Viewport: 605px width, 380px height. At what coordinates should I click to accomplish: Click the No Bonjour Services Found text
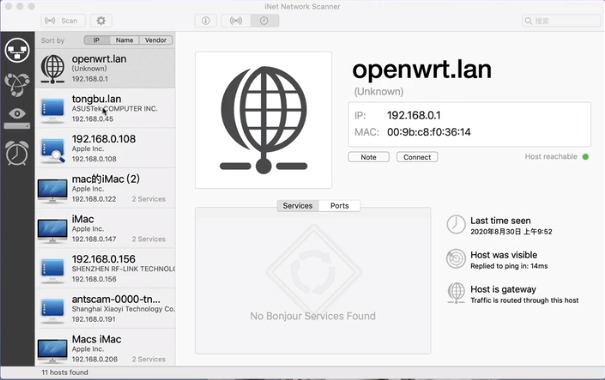point(313,316)
